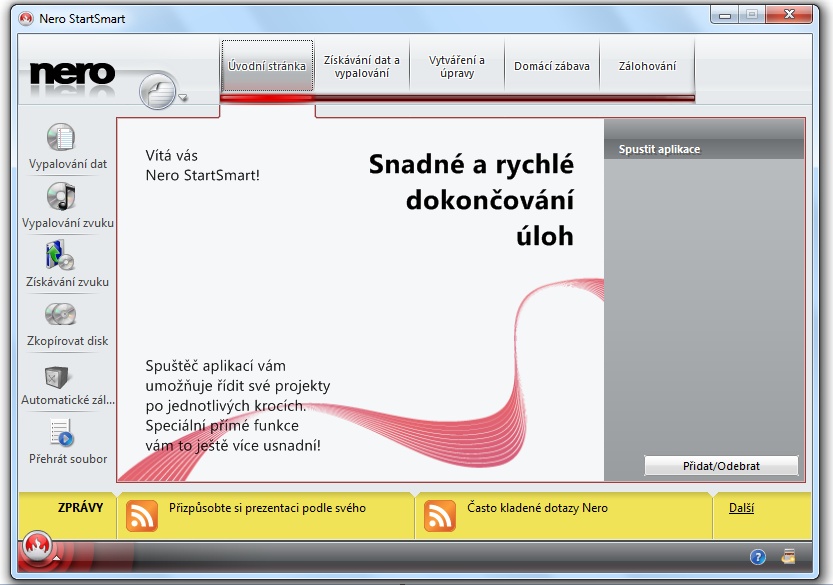Open the Získávání dat a vypalování tab
The height and width of the screenshot is (585, 833).
362,66
